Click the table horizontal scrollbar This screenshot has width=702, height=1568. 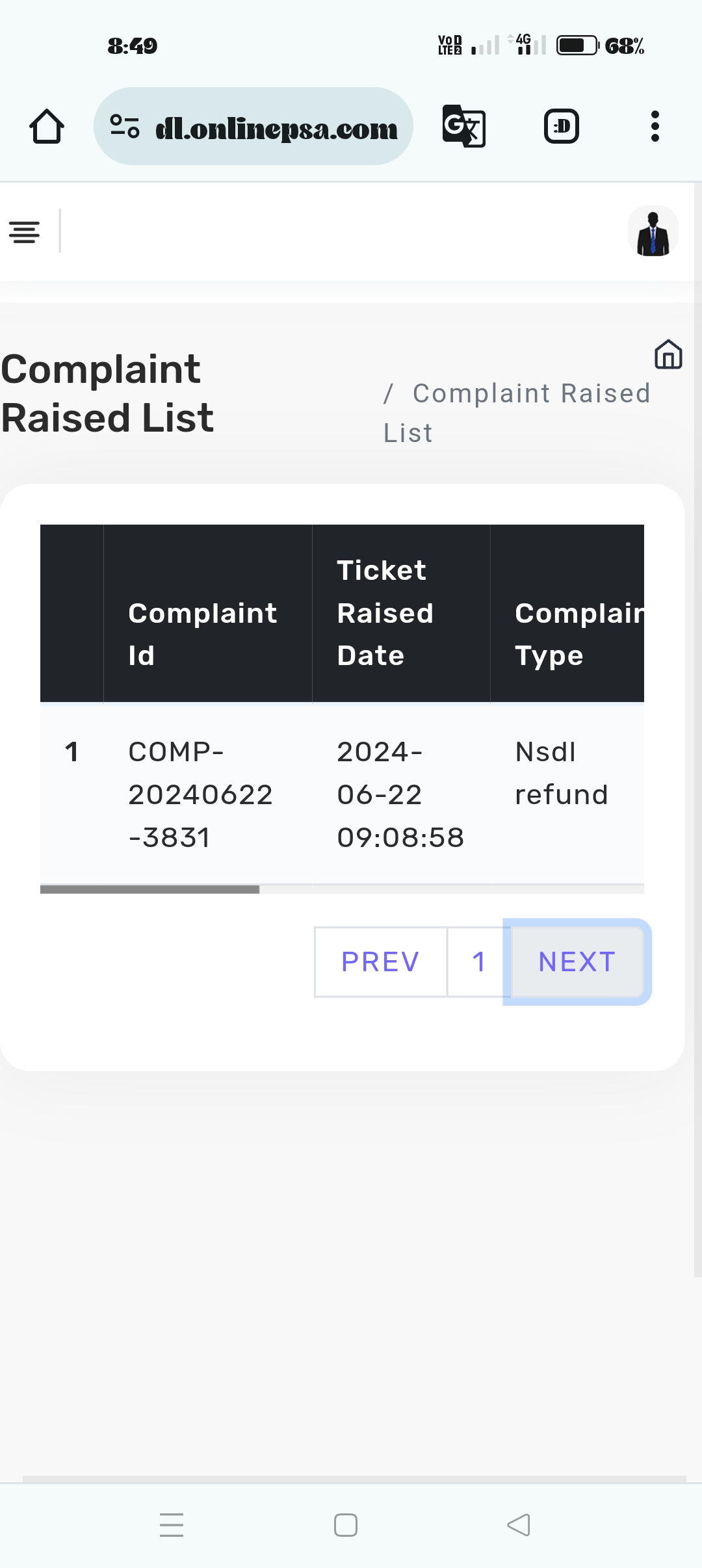(x=150, y=889)
